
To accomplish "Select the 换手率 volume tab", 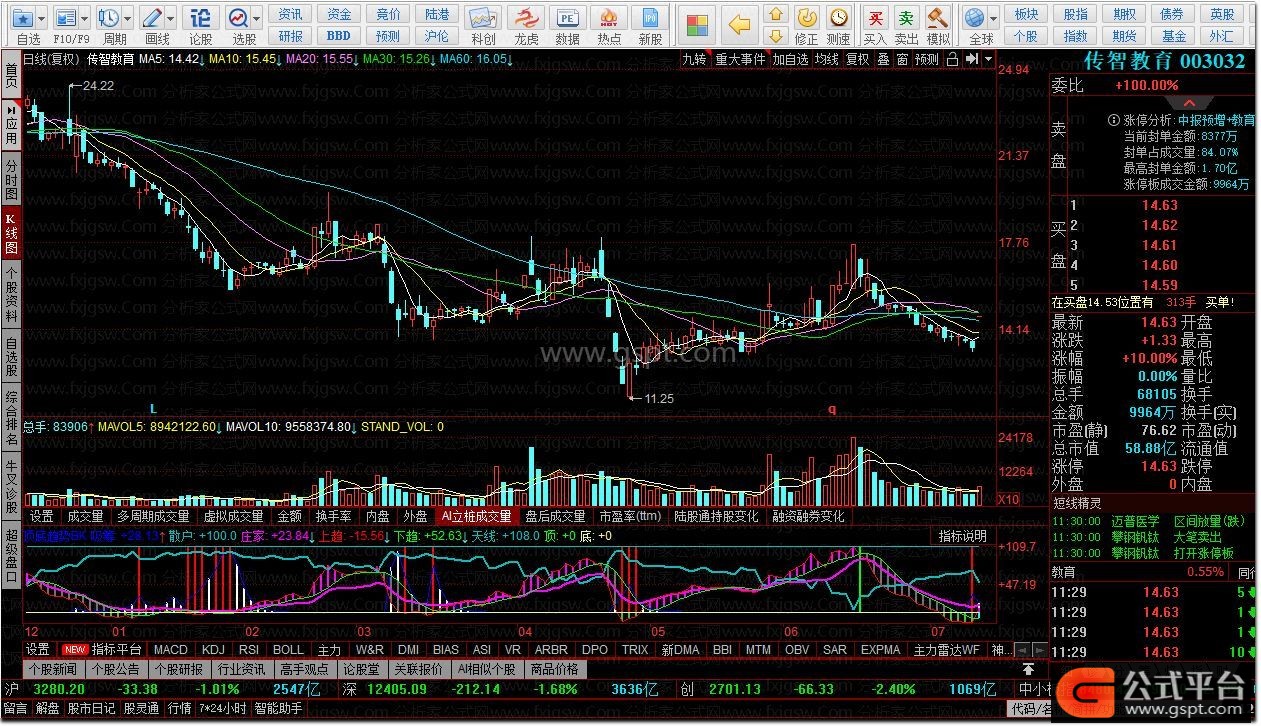I will 334,516.
